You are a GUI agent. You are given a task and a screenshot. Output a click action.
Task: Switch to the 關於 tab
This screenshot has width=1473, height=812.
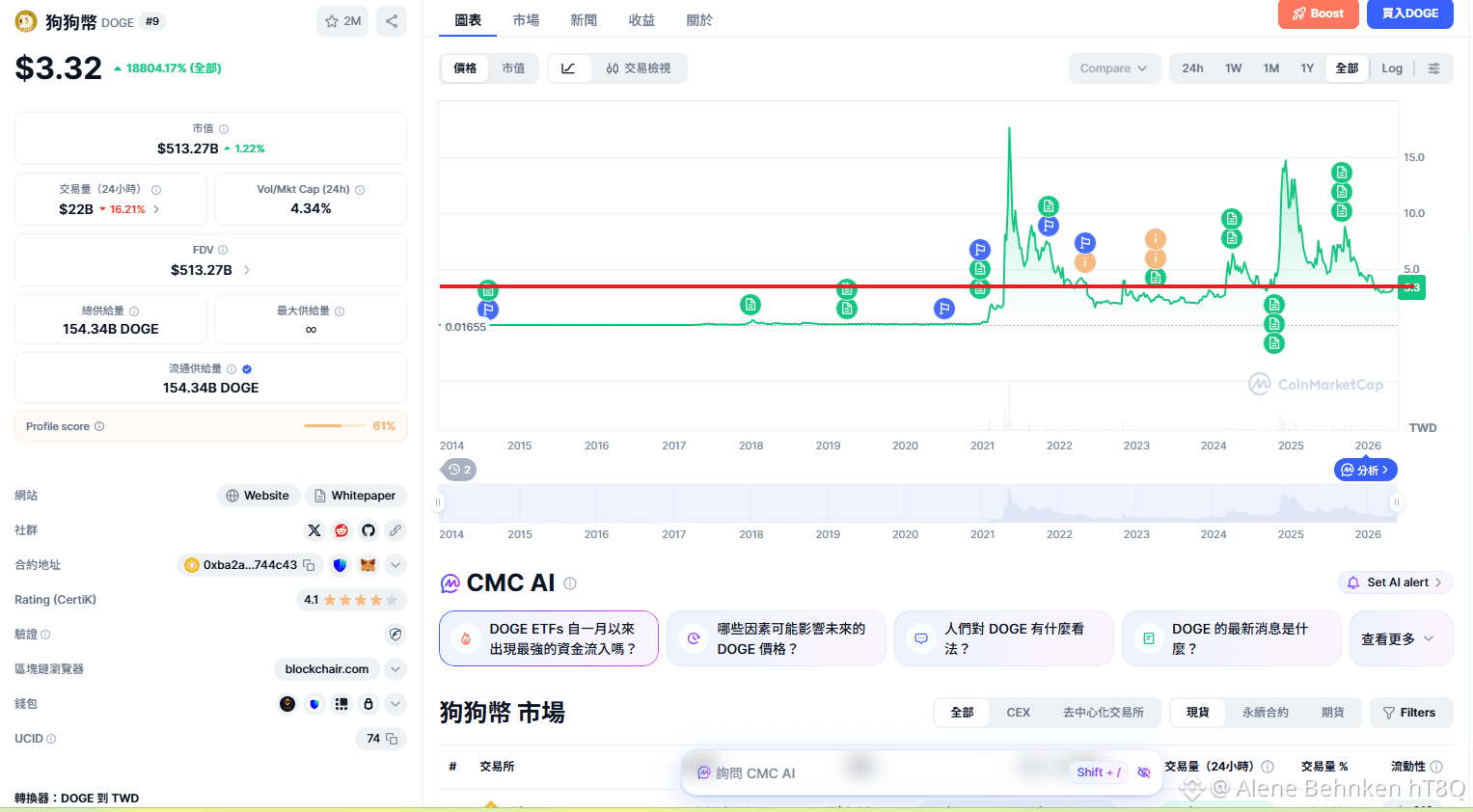(x=699, y=20)
